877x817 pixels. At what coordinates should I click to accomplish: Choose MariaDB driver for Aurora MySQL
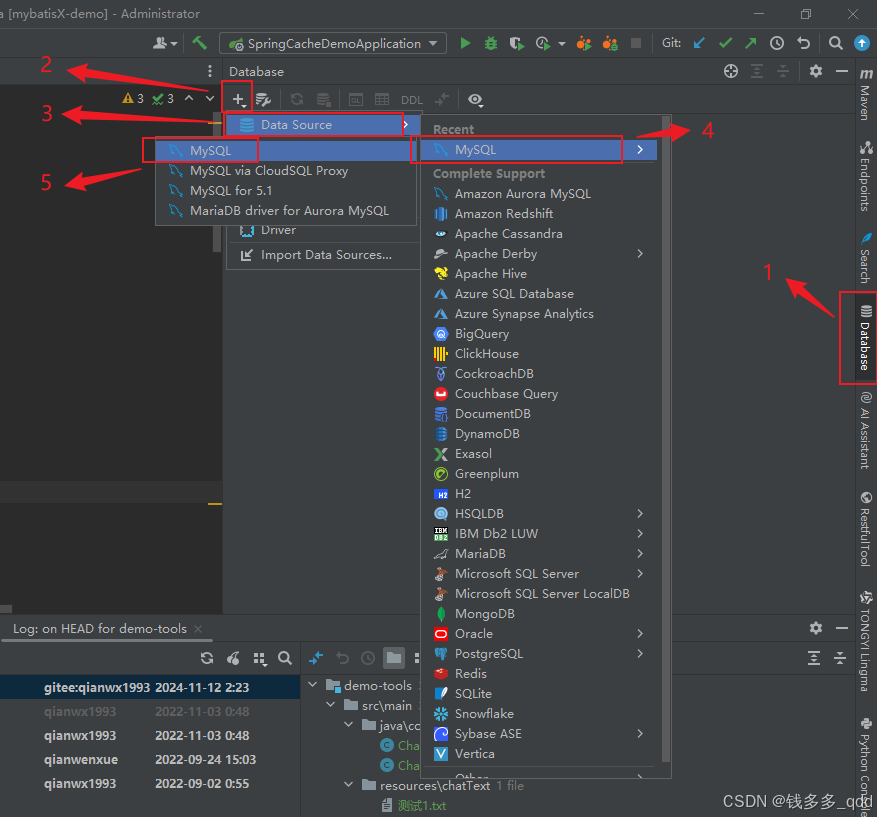point(286,211)
